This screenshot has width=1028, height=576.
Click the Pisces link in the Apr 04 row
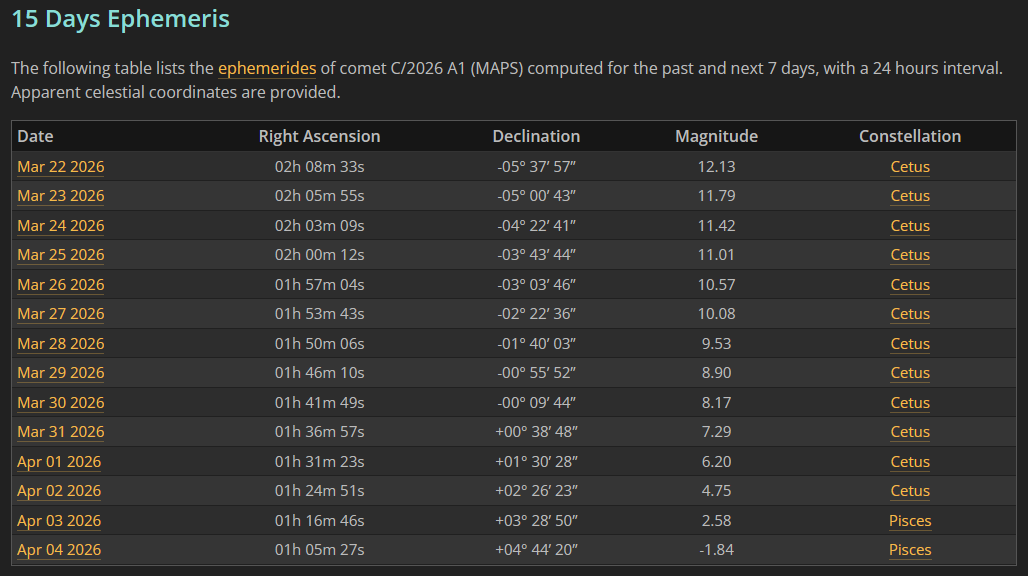pos(910,550)
